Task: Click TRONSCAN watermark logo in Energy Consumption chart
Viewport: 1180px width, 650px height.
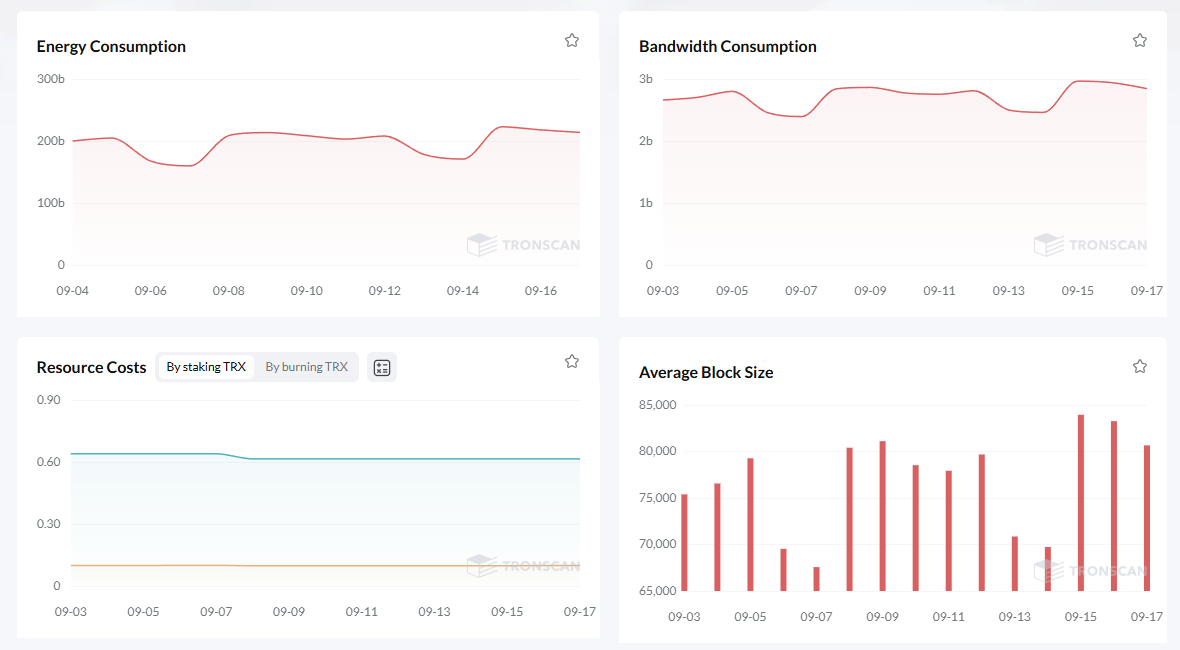Action: tap(523, 245)
